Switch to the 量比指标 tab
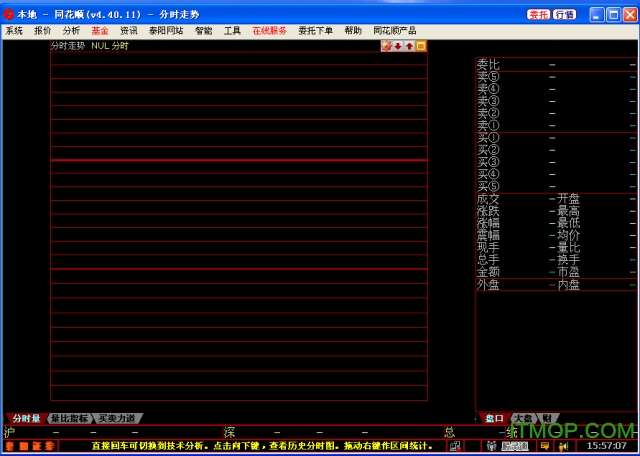Image resolution: width=640 pixels, height=456 pixels. [x=70, y=418]
